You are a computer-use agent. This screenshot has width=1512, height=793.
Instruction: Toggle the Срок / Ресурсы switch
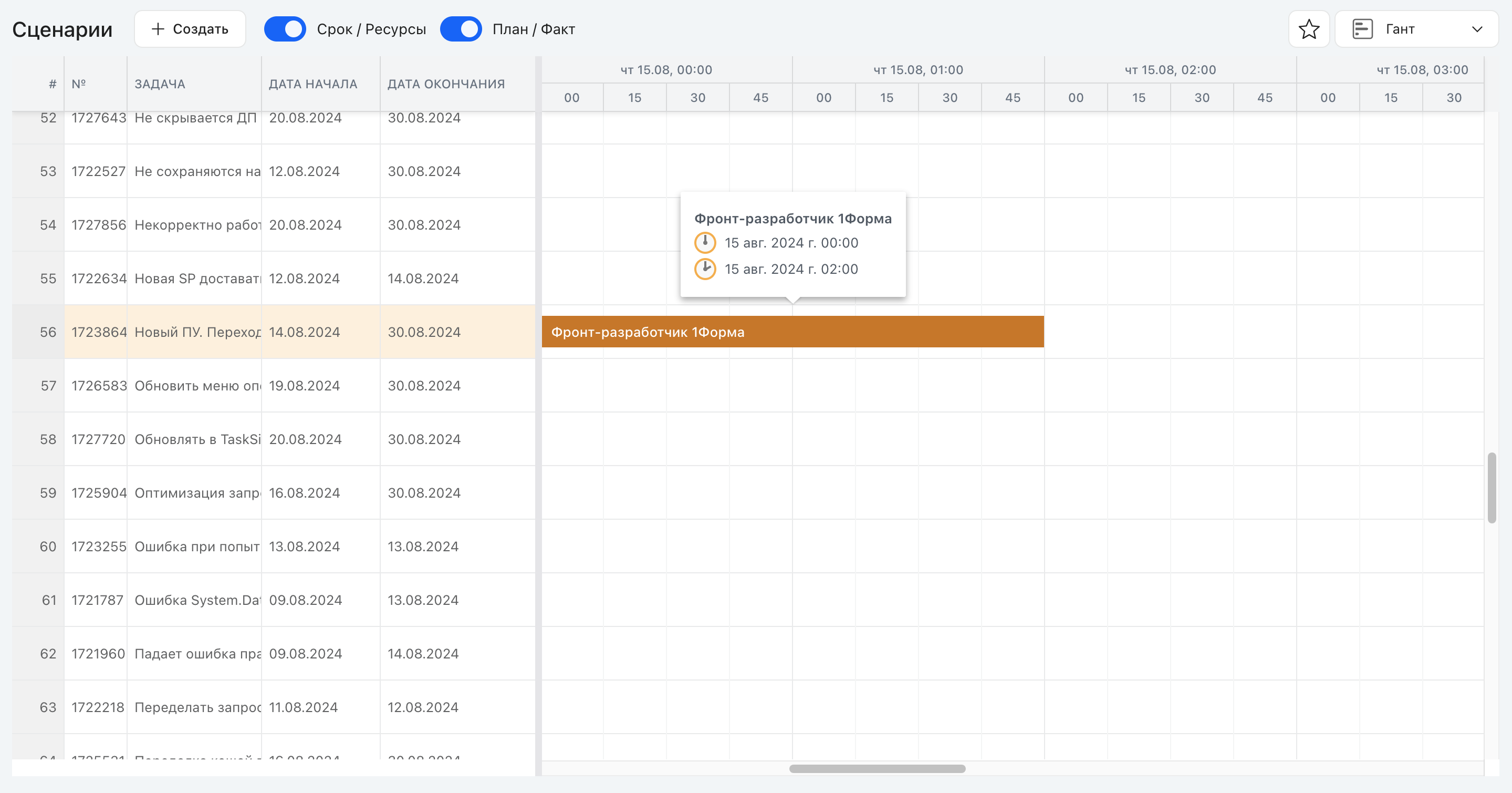click(x=285, y=28)
